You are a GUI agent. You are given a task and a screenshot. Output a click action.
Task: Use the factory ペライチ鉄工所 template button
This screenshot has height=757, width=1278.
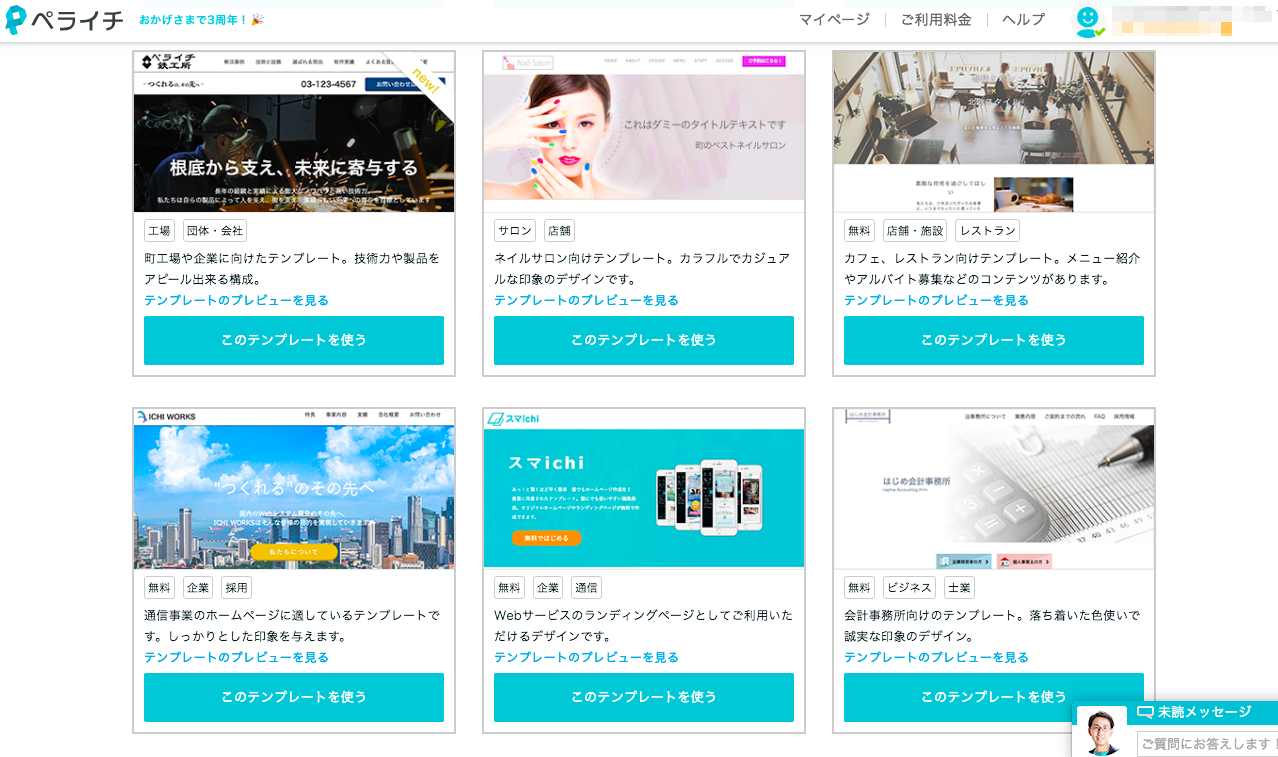click(x=294, y=340)
